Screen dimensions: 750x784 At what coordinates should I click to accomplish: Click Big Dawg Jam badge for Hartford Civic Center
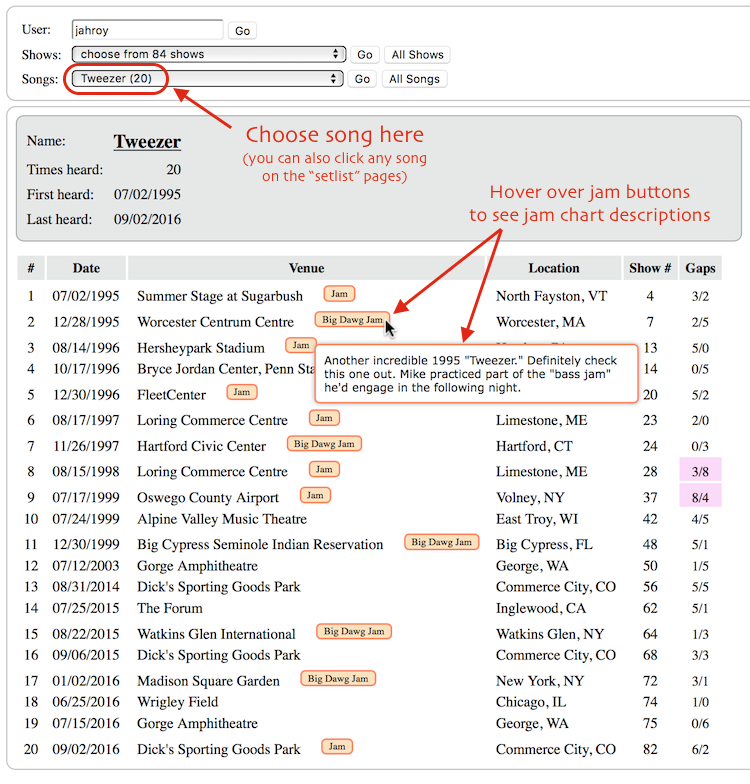324,443
